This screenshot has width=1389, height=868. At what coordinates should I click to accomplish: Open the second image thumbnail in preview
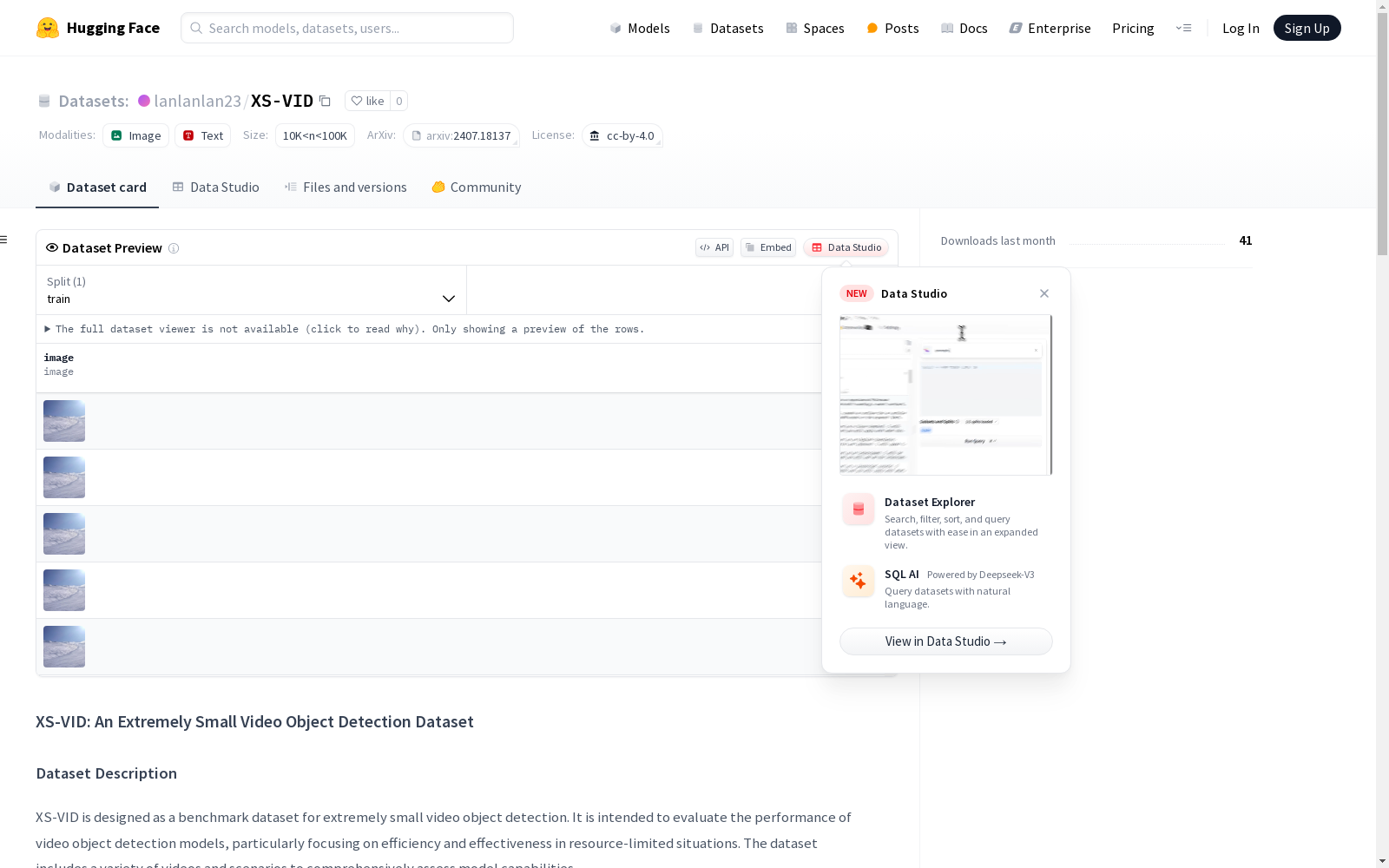point(64,477)
